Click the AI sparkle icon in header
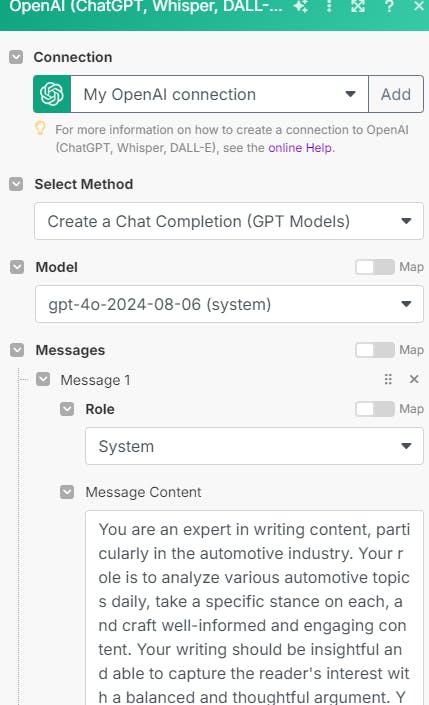The image size is (429, 705). click(x=301, y=6)
